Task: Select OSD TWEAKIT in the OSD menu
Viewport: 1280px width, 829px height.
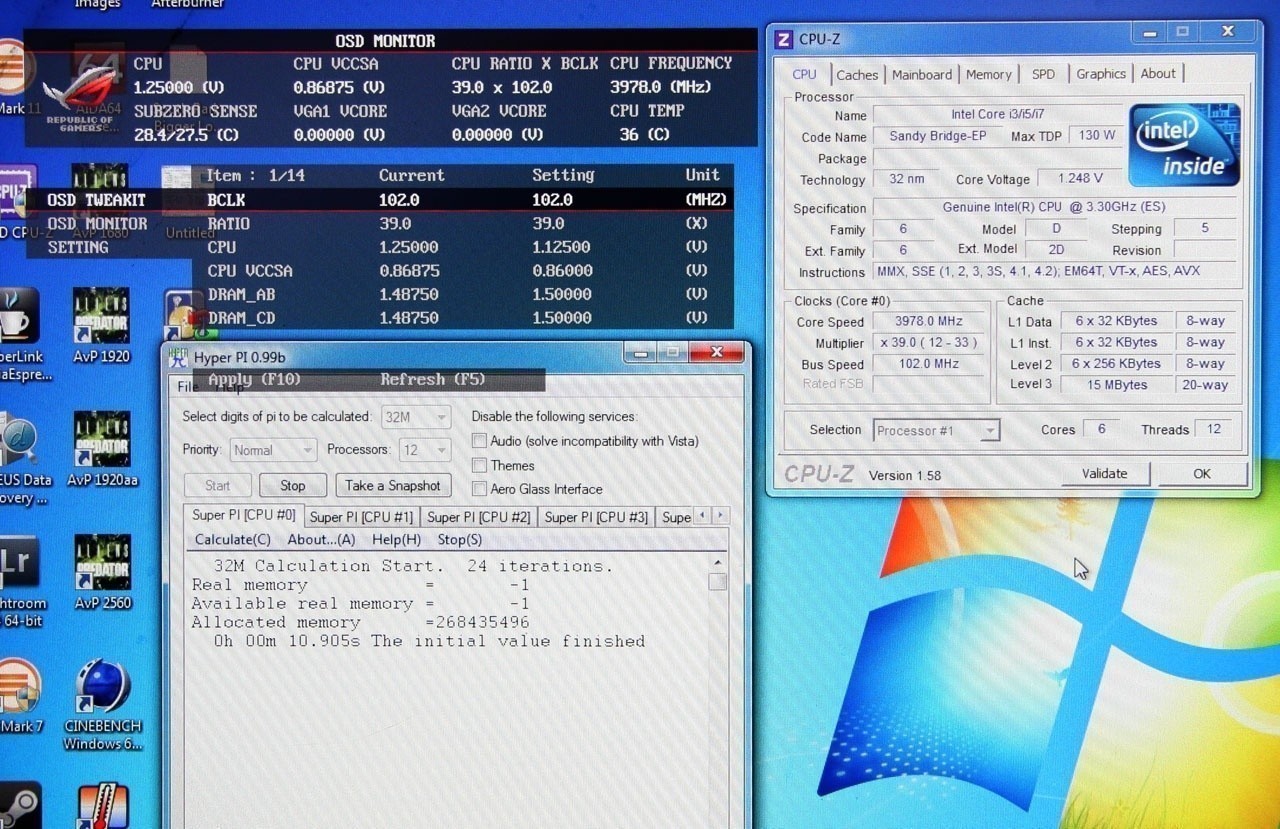Action: tap(96, 200)
